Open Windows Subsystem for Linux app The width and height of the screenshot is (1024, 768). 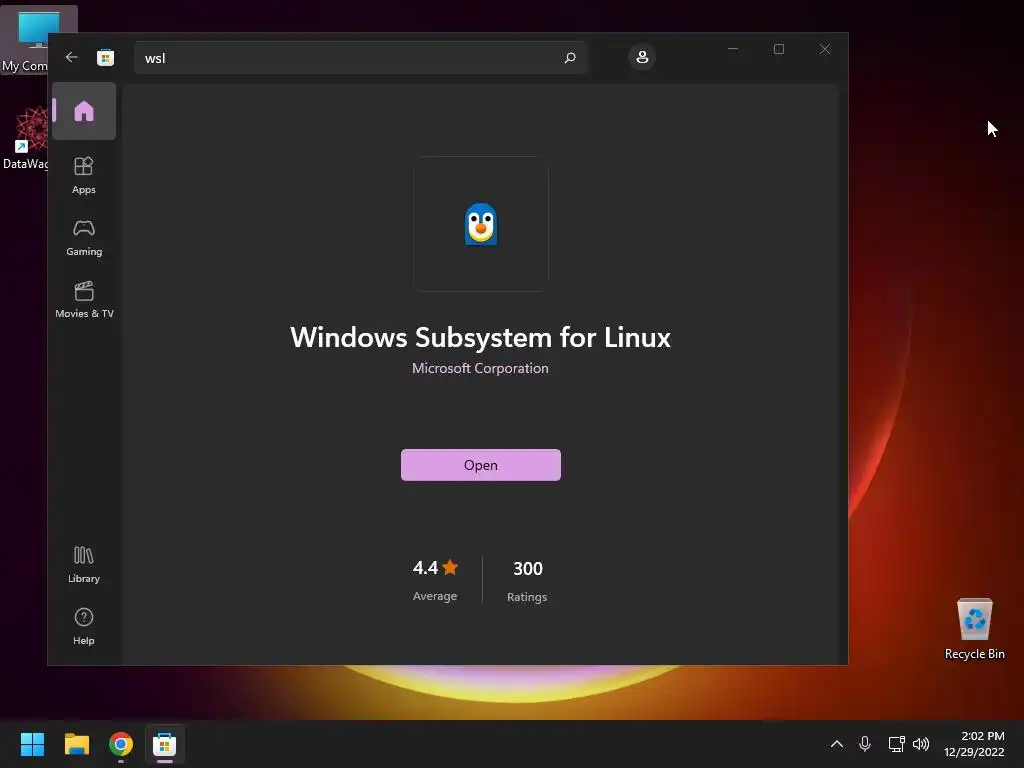pyautogui.click(x=481, y=465)
